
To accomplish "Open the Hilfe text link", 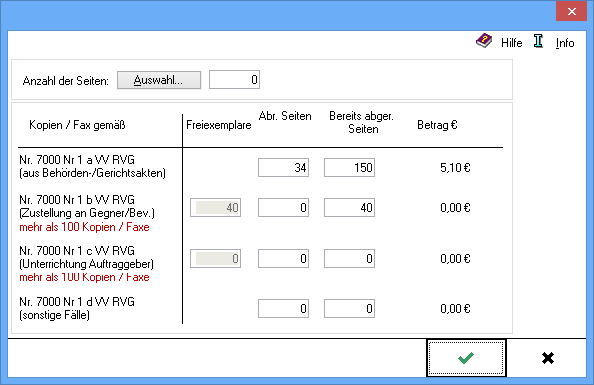I will coord(511,43).
